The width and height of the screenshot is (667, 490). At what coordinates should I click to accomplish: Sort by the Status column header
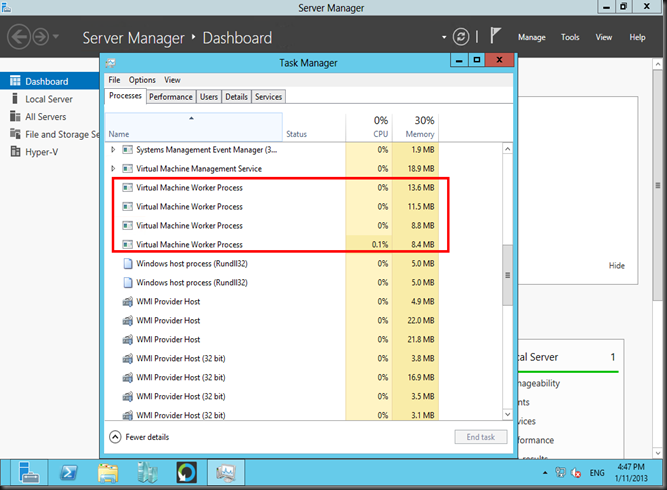coord(314,127)
